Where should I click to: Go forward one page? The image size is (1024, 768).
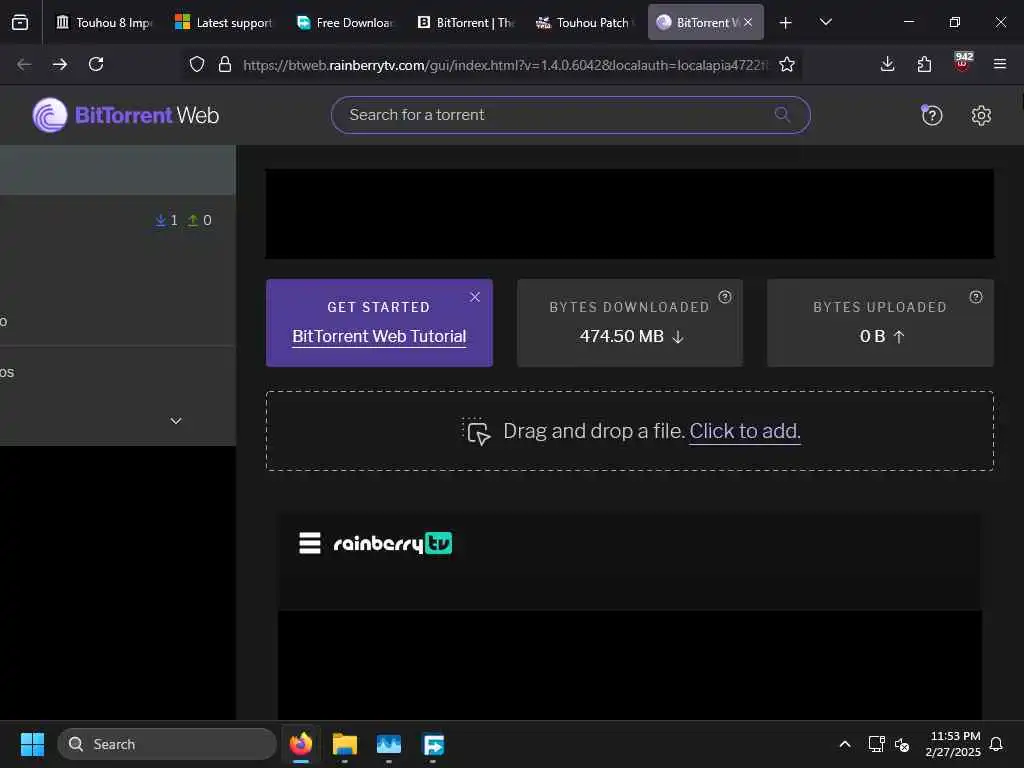60,64
